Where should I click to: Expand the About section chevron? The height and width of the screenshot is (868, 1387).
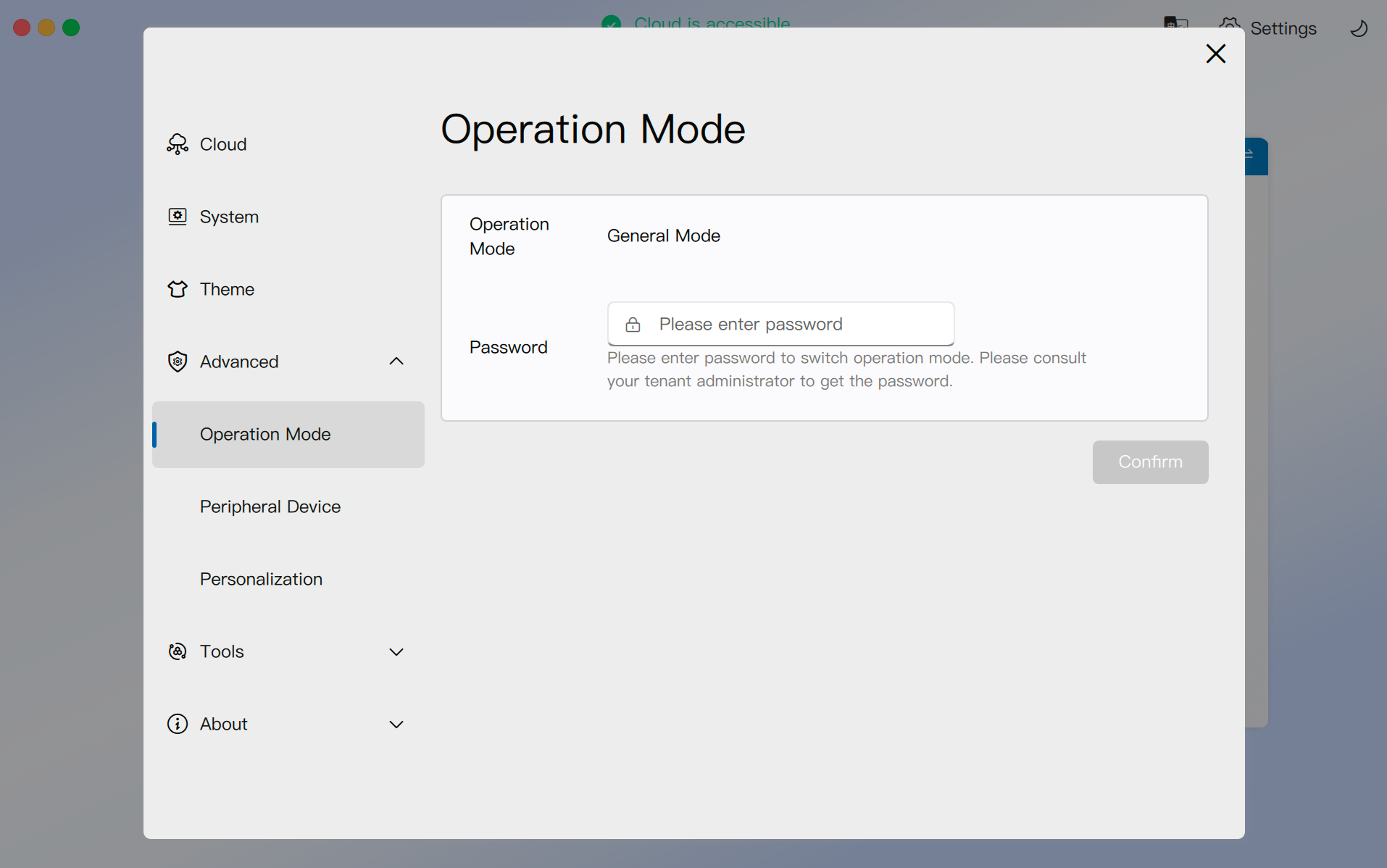pyautogui.click(x=396, y=725)
